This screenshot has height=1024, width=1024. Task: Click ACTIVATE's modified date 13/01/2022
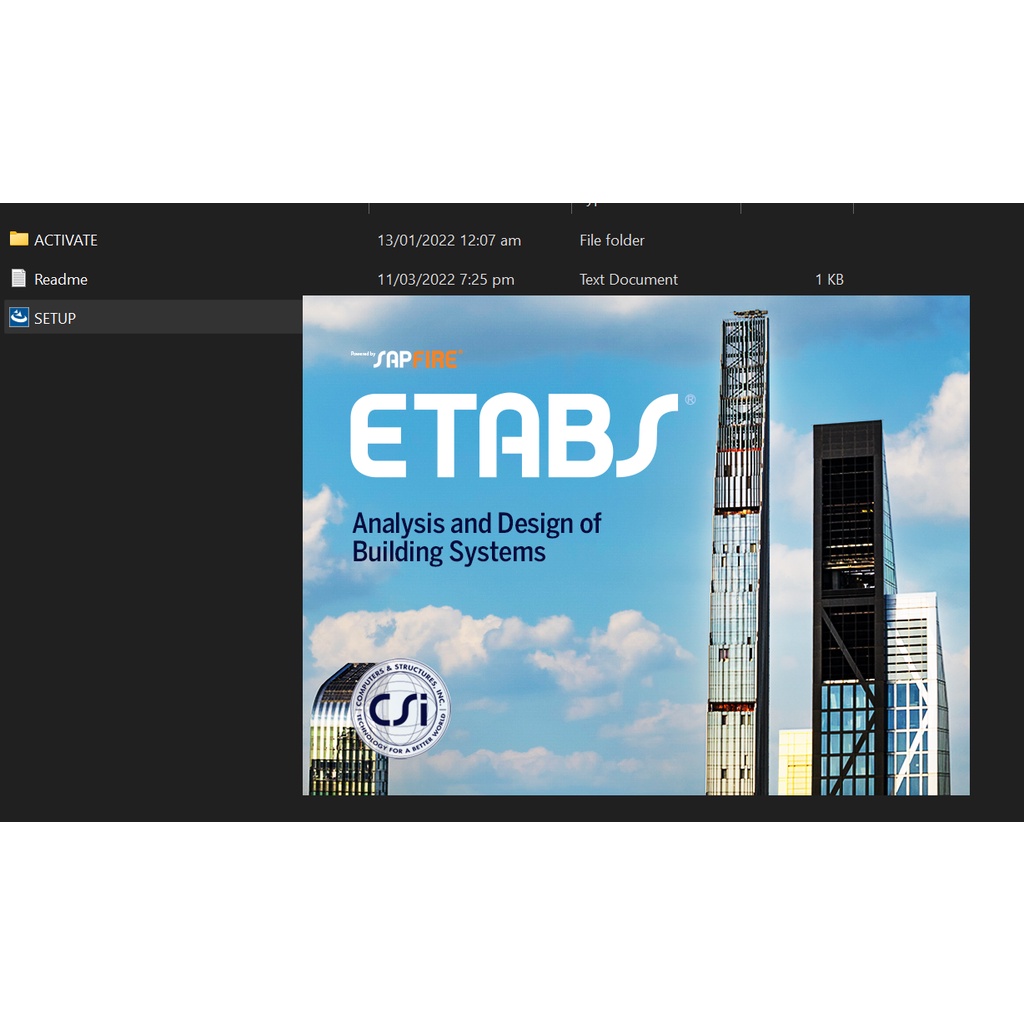click(x=449, y=240)
